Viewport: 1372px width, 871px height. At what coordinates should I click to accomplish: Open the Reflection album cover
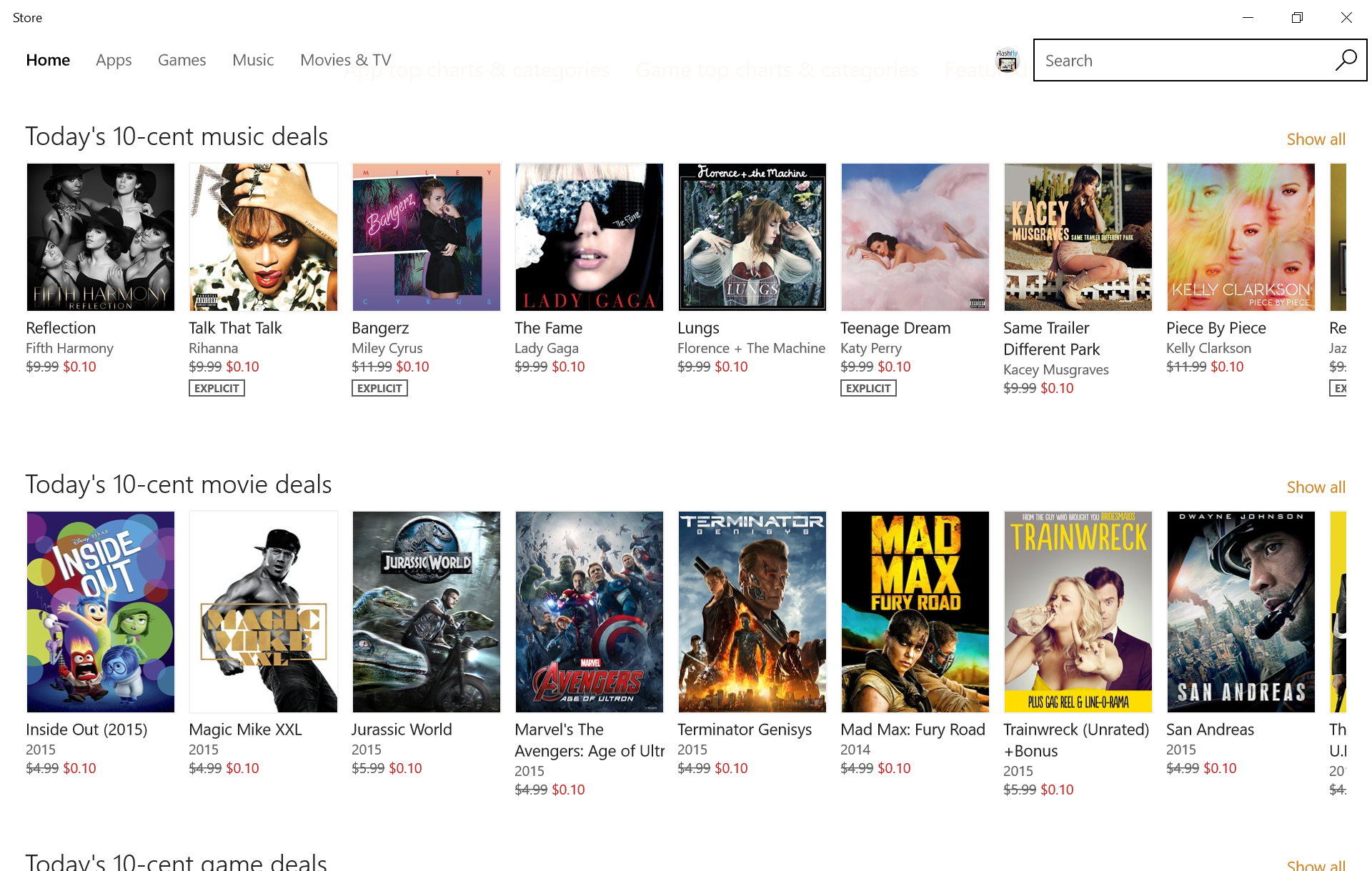(x=101, y=237)
